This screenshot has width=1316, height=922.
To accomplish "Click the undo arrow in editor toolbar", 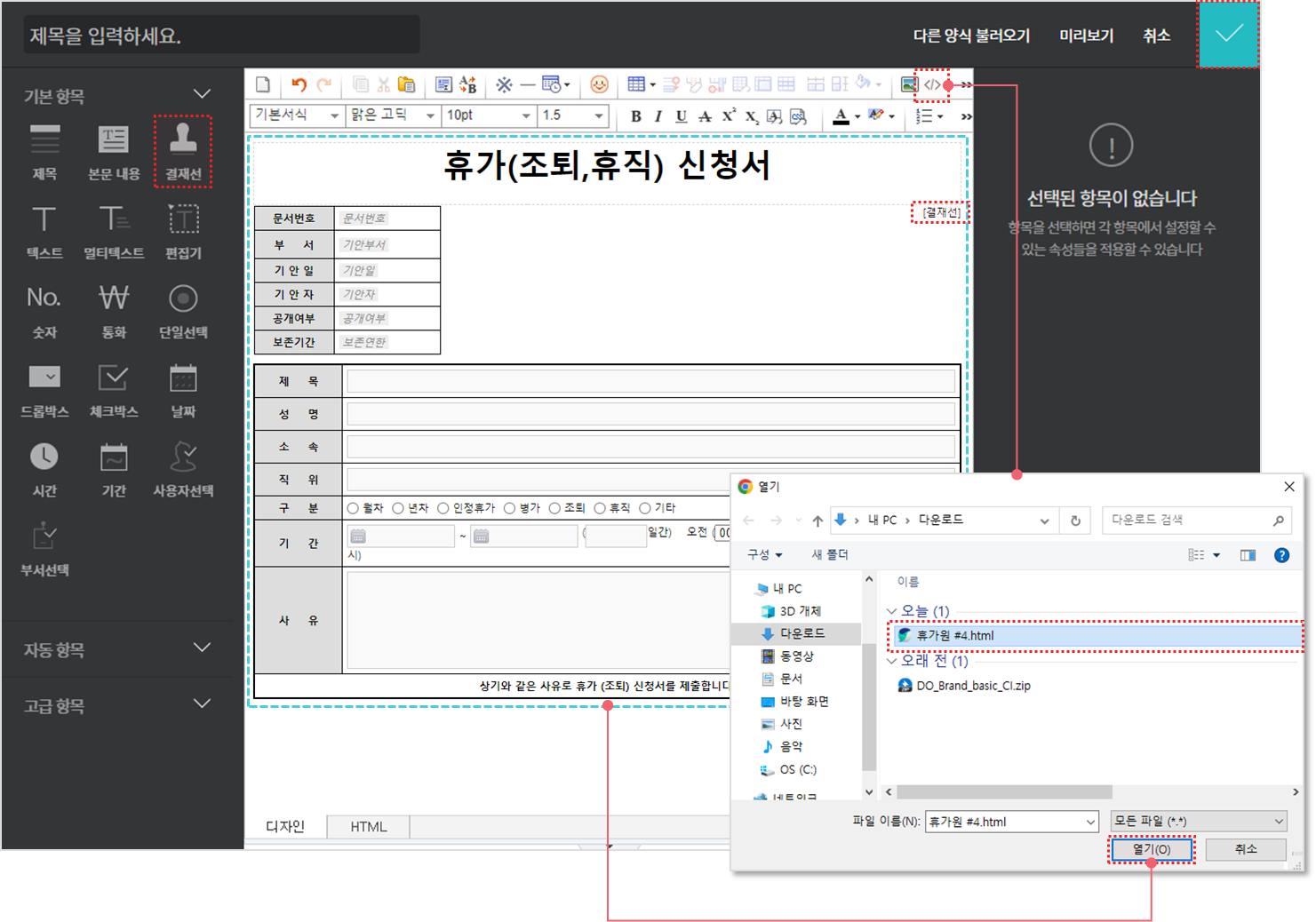I will 299,85.
